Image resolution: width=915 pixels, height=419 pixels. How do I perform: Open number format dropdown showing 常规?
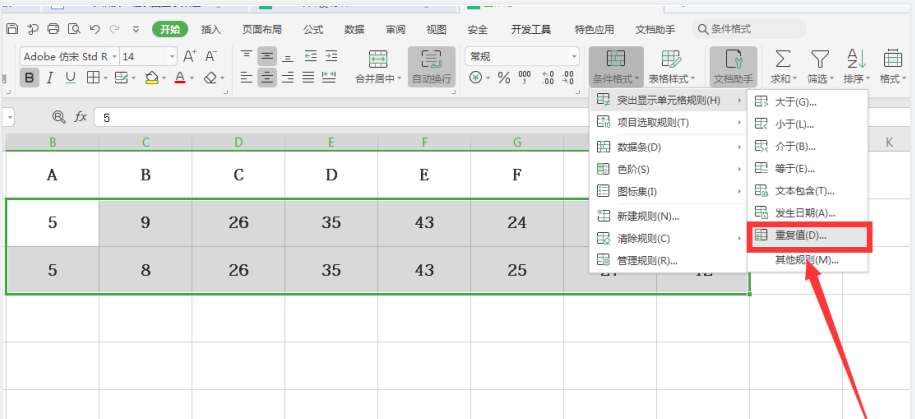[574, 57]
